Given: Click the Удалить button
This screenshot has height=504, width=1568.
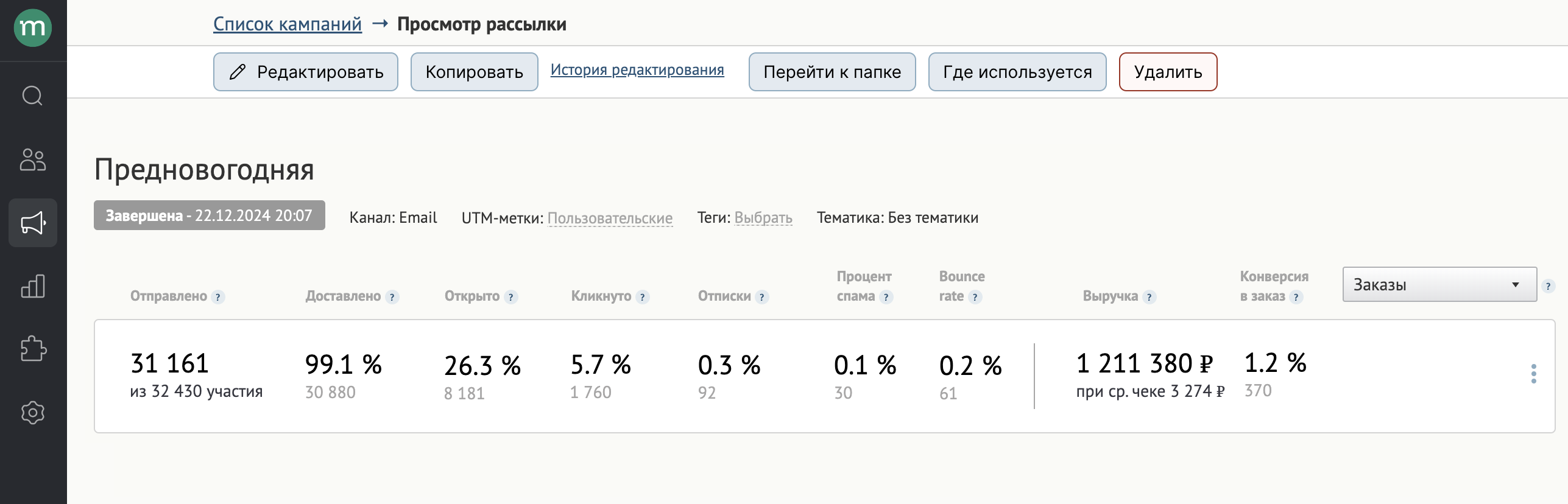Looking at the screenshot, I should 1168,72.
